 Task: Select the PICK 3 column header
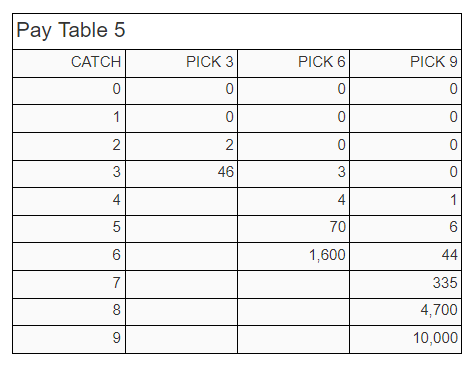[x=210, y=62]
